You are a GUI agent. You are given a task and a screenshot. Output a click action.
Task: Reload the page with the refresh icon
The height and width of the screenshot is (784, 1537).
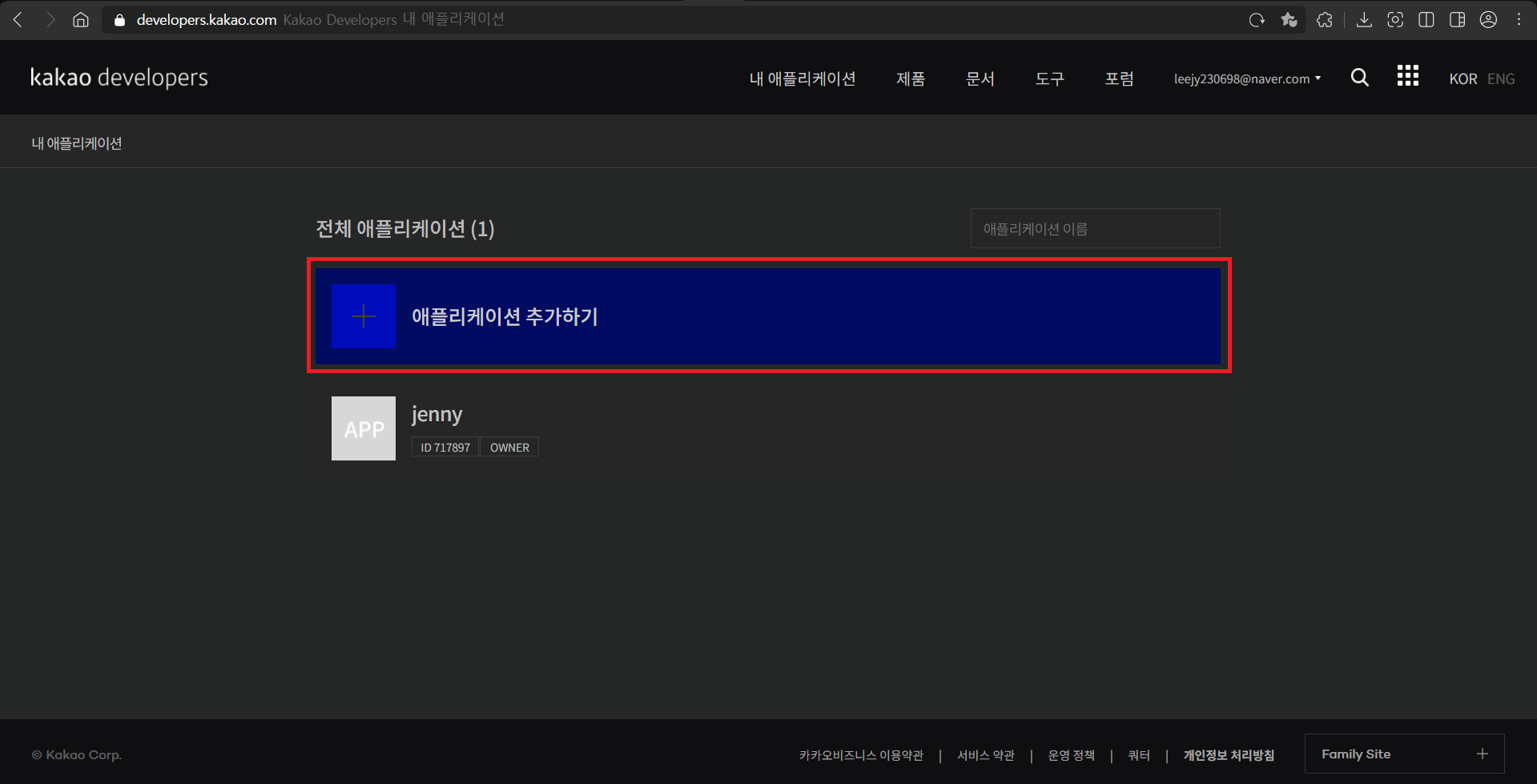1257,20
